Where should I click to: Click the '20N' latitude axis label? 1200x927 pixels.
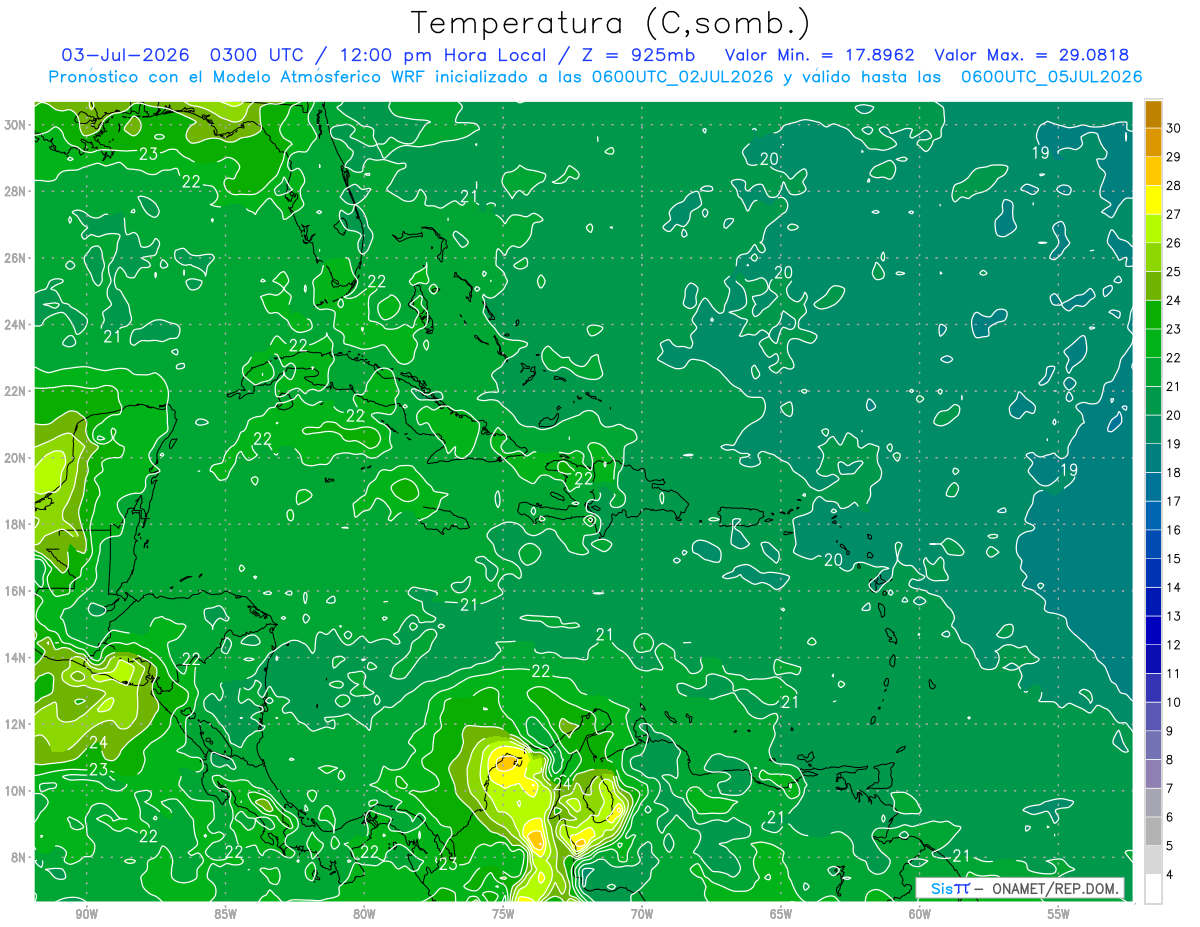[x=15, y=458]
